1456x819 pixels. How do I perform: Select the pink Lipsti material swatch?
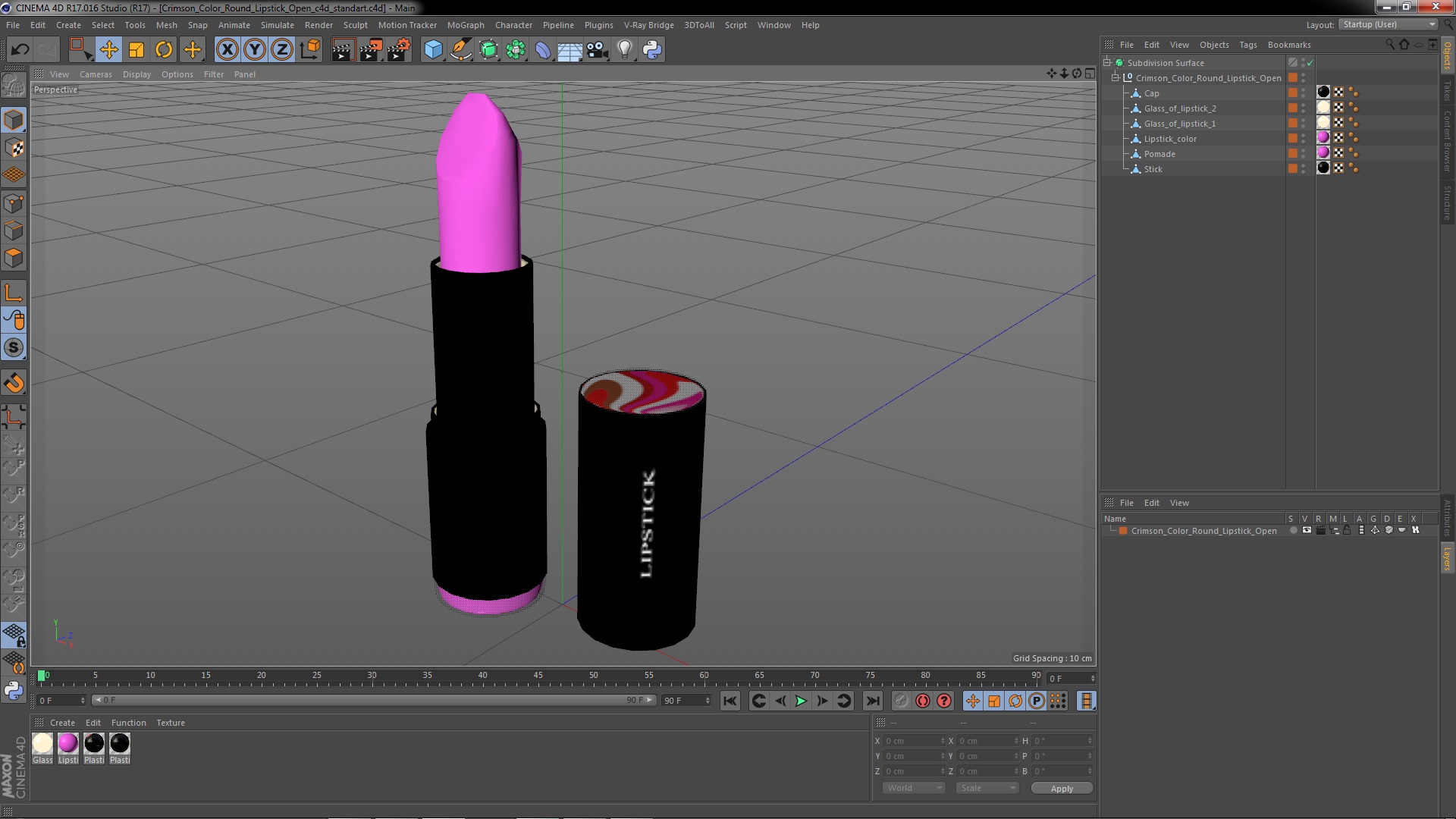click(x=68, y=744)
